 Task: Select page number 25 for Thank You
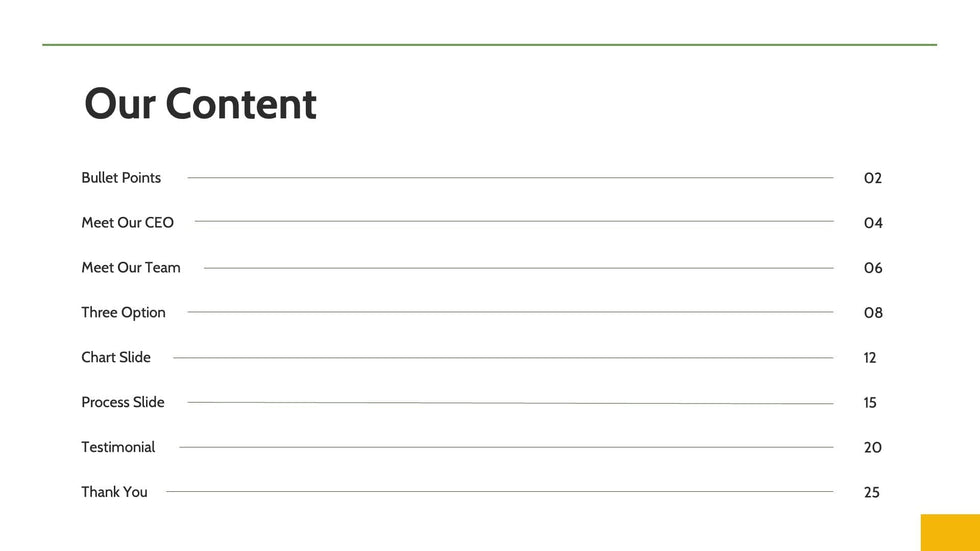tap(872, 493)
